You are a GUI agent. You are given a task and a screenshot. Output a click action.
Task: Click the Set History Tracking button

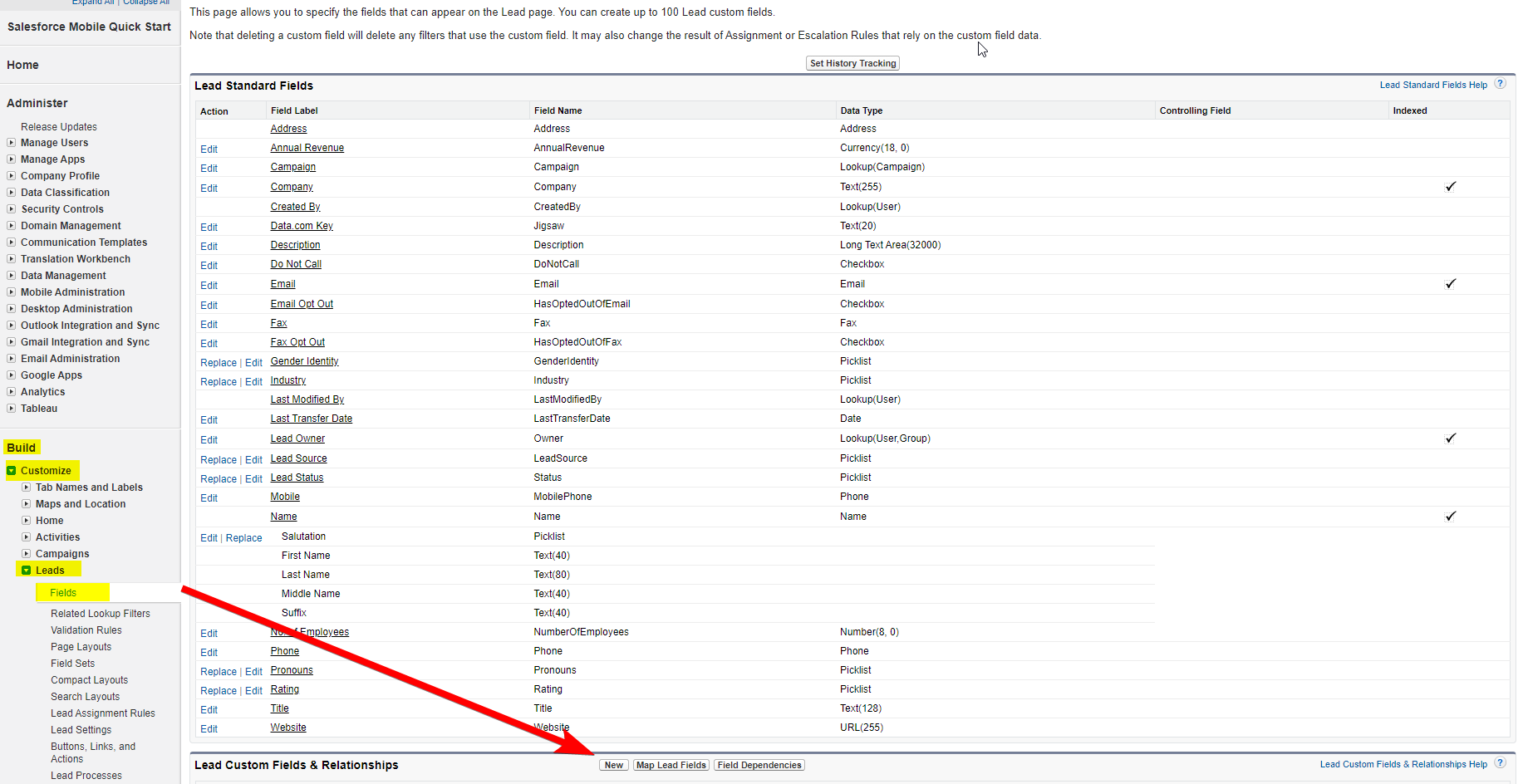pyautogui.click(x=853, y=63)
